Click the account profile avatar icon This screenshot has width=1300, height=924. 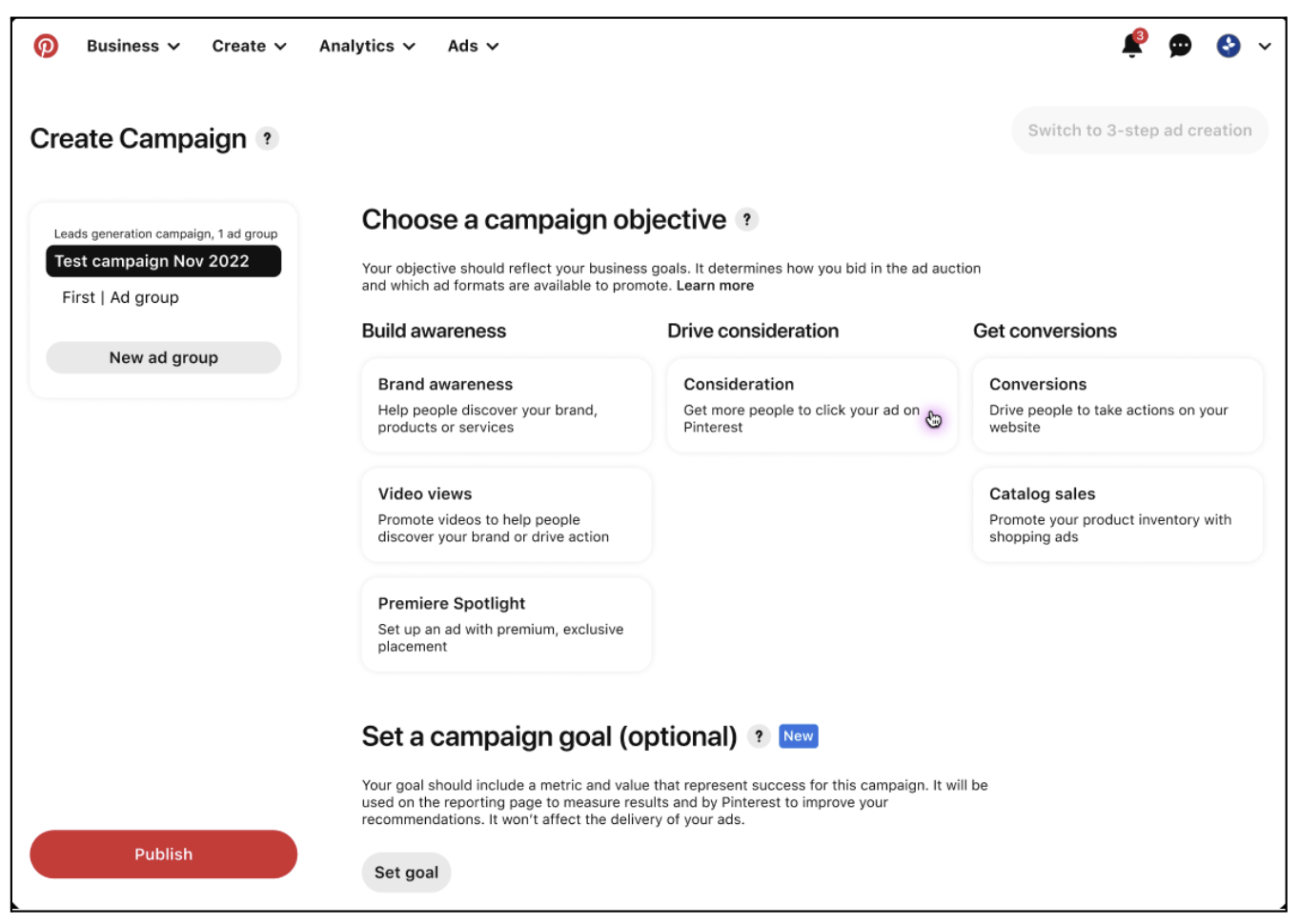(x=1229, y=46)
